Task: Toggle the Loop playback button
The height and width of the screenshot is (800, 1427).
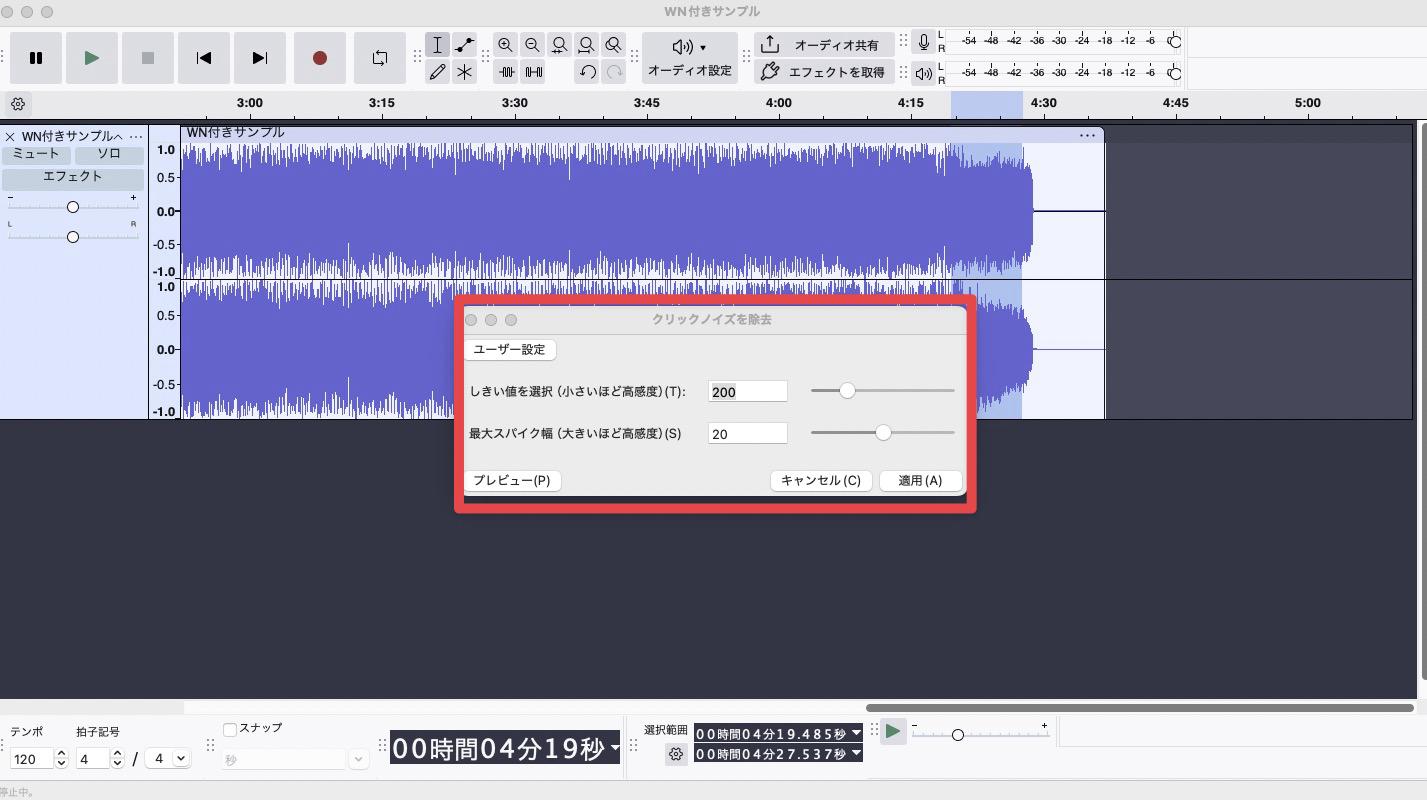Action: coord(379,58)
